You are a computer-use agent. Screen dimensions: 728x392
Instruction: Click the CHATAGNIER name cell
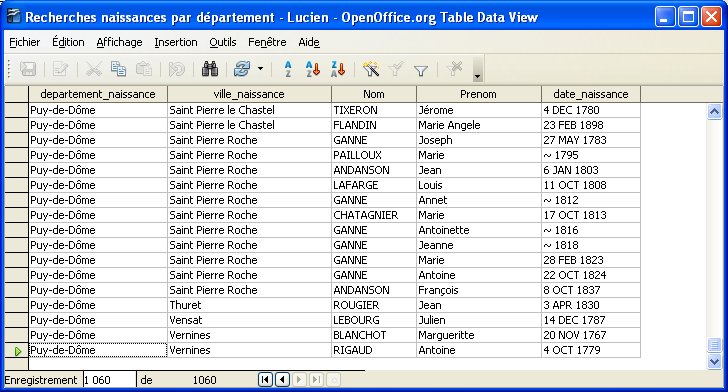pos(374,215)
